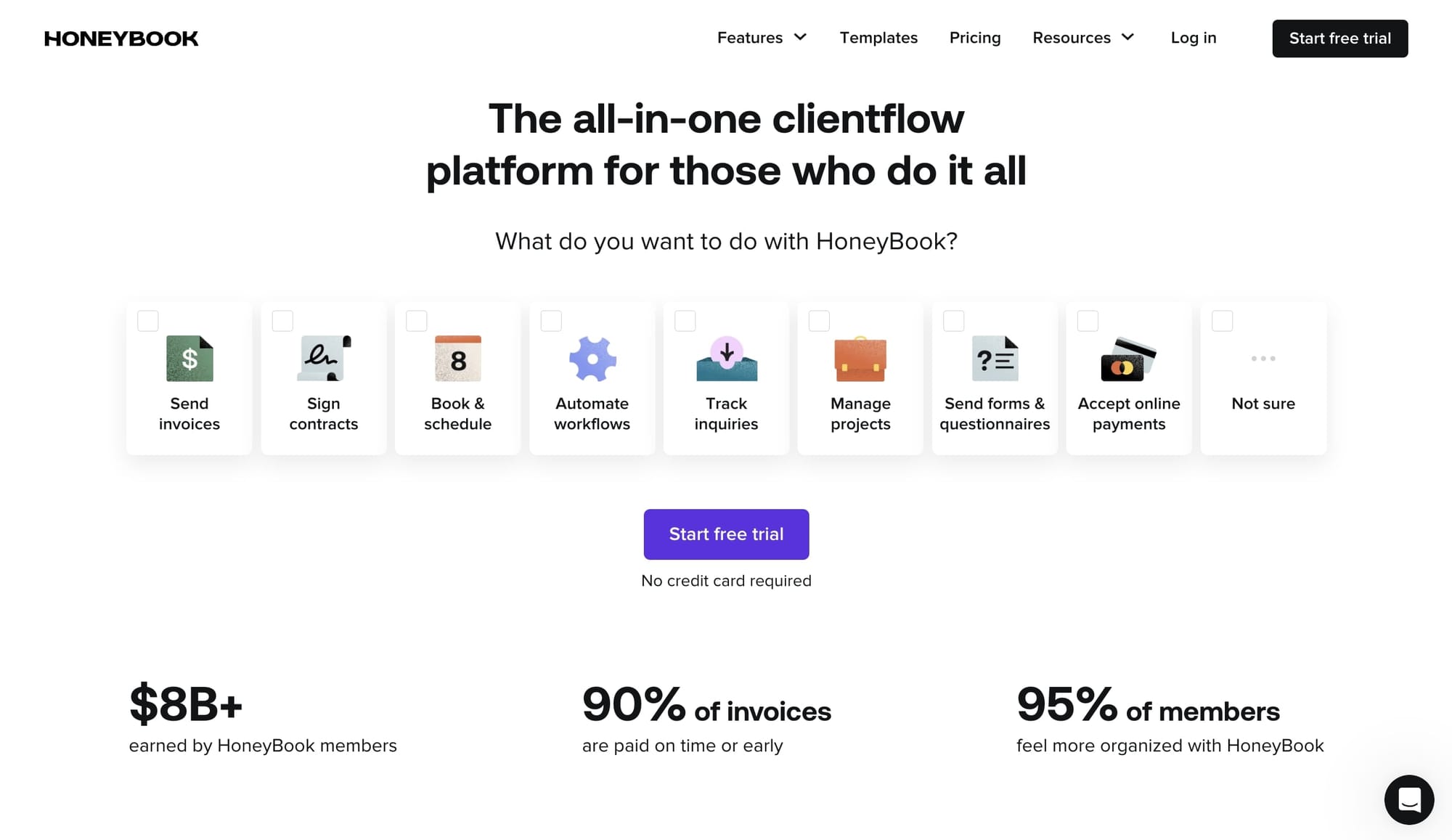Click the orange briefcase Manage projects icon

(860, 359)
